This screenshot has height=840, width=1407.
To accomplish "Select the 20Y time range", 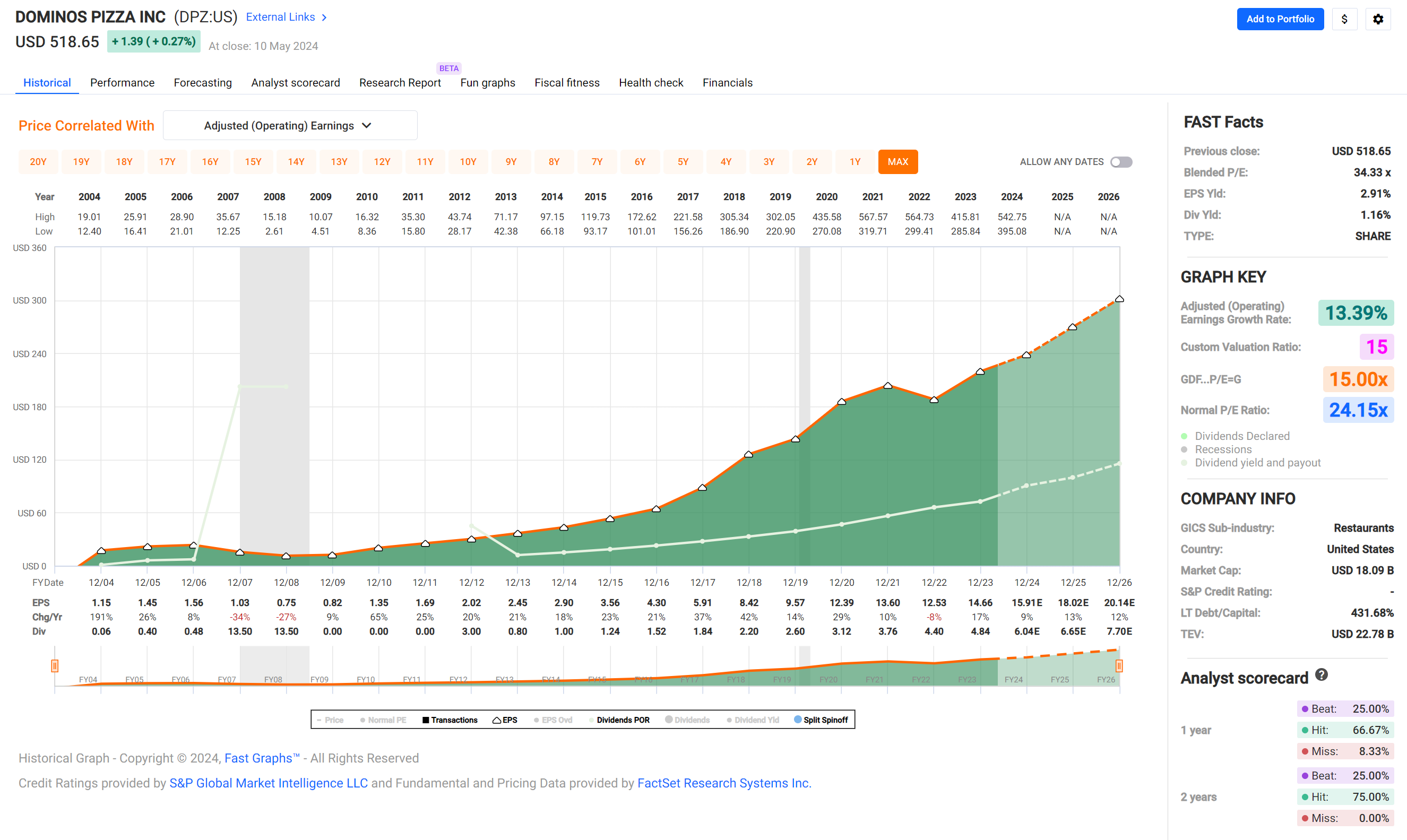I will coord(39,162).
